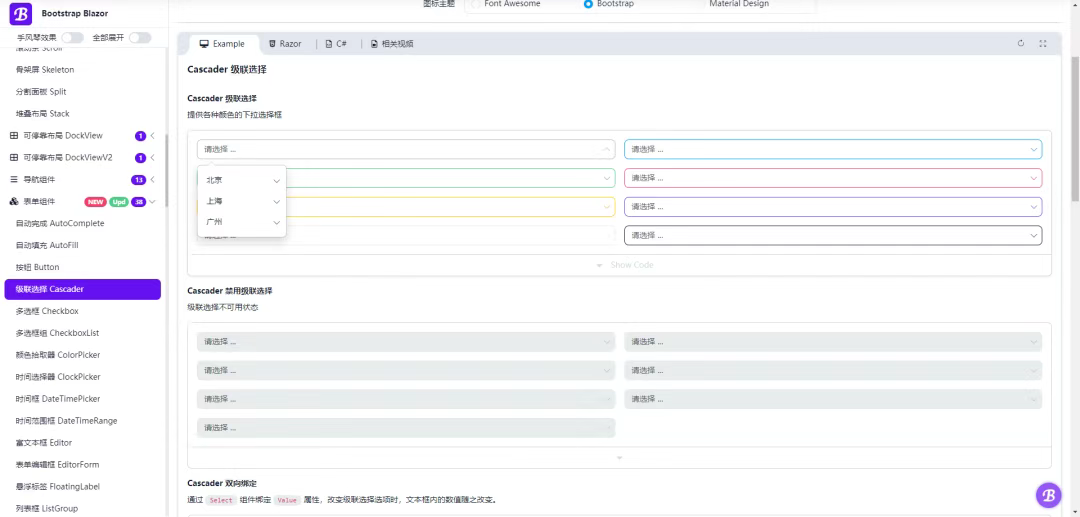Toggle the 全部展开 switch
Image resolution: width=1080 pixels, height=517 pixels.
(x=140, y=38)
